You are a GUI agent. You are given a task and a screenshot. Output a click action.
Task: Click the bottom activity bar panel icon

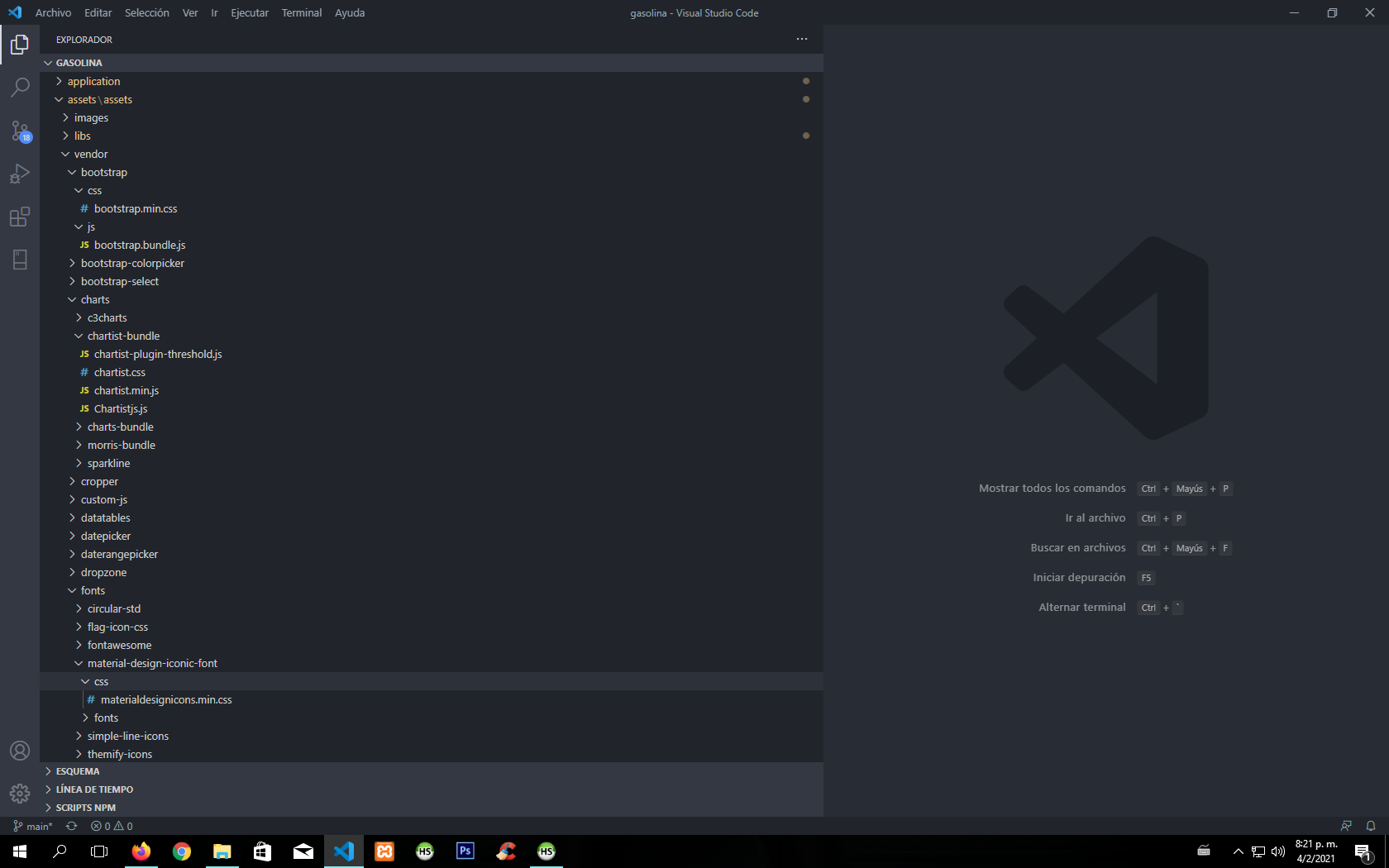(x=20, y=260)
